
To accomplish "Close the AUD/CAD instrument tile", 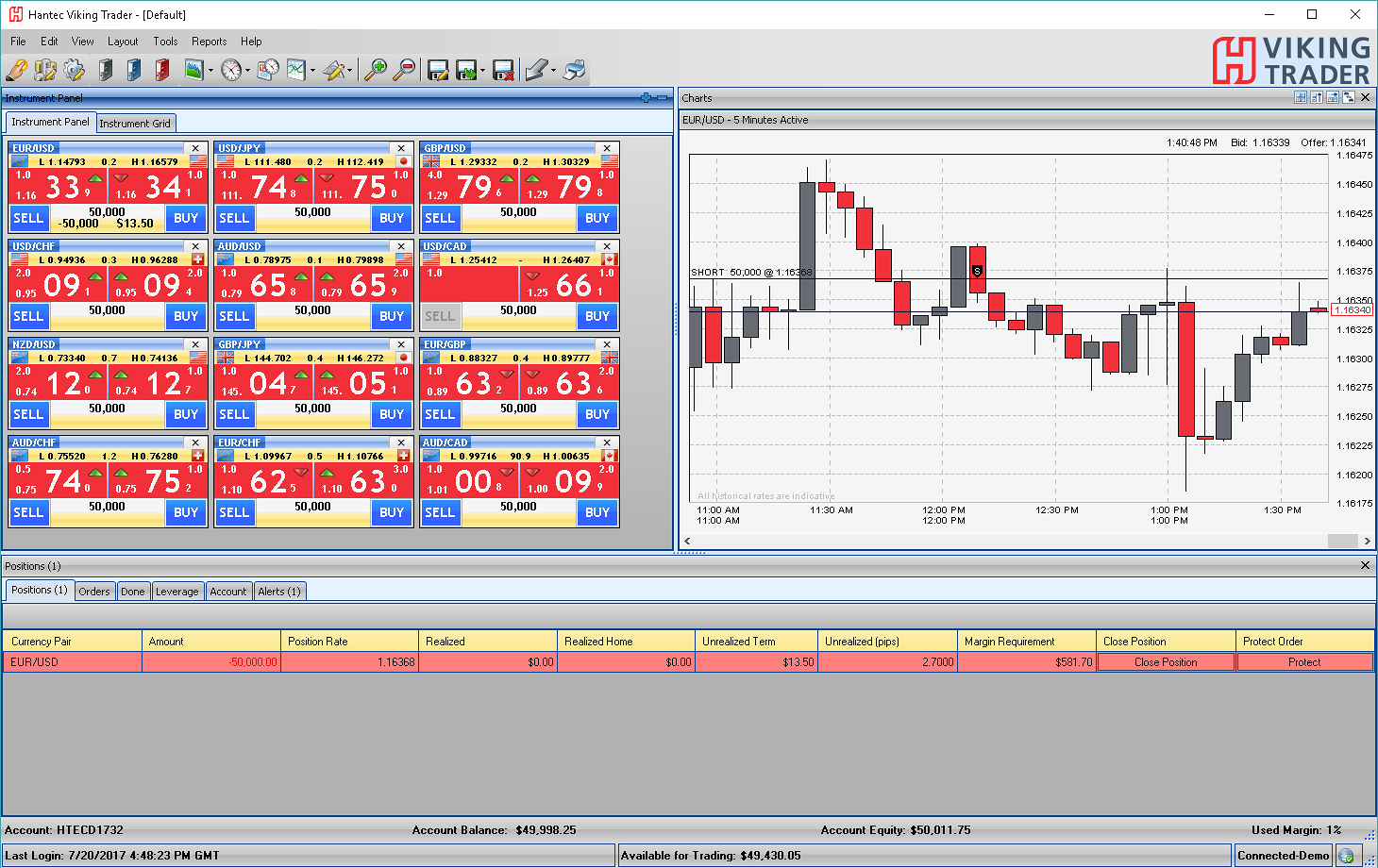I will click(x=607, y=442).
